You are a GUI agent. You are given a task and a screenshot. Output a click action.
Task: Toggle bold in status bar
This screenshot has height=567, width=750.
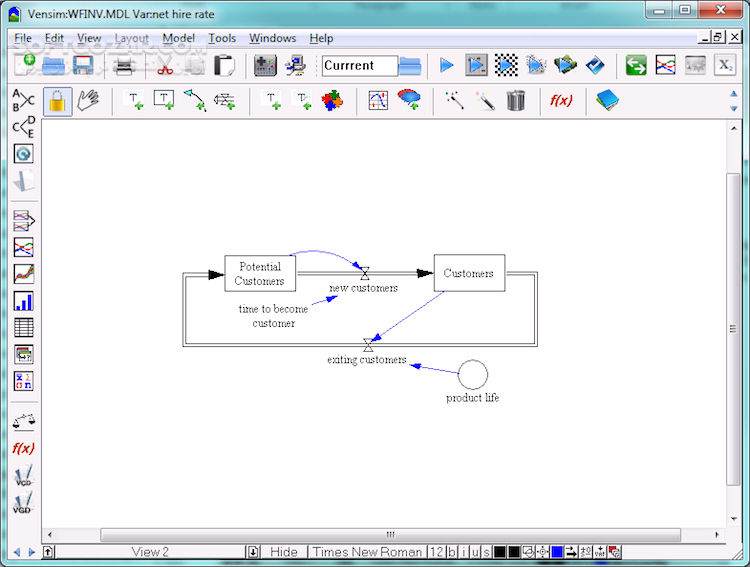[452, 552]
